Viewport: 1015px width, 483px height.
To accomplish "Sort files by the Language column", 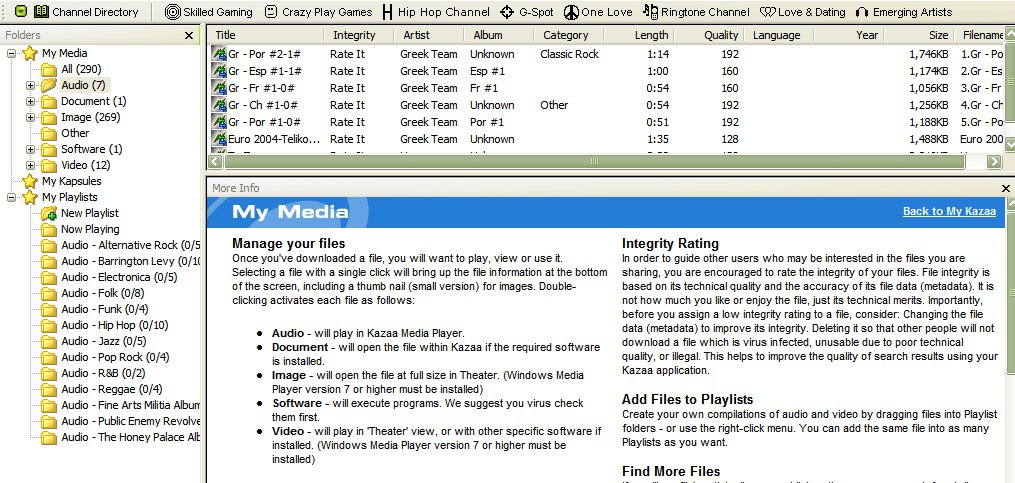I will (778, 35).
